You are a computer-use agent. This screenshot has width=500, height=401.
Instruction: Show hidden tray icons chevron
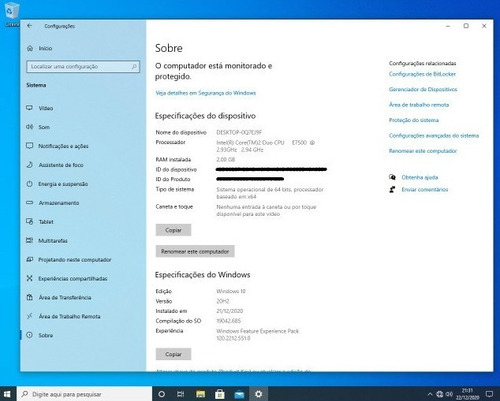(430, 394)
